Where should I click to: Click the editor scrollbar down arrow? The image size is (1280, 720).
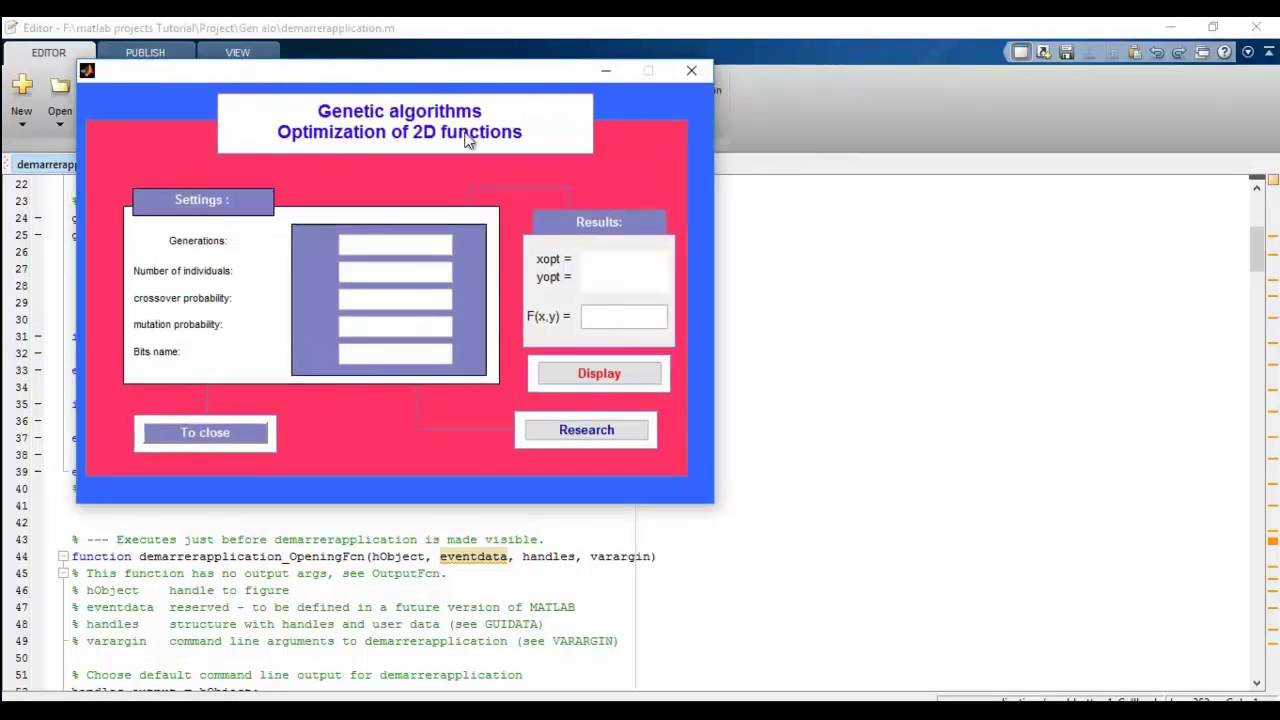1258,682
